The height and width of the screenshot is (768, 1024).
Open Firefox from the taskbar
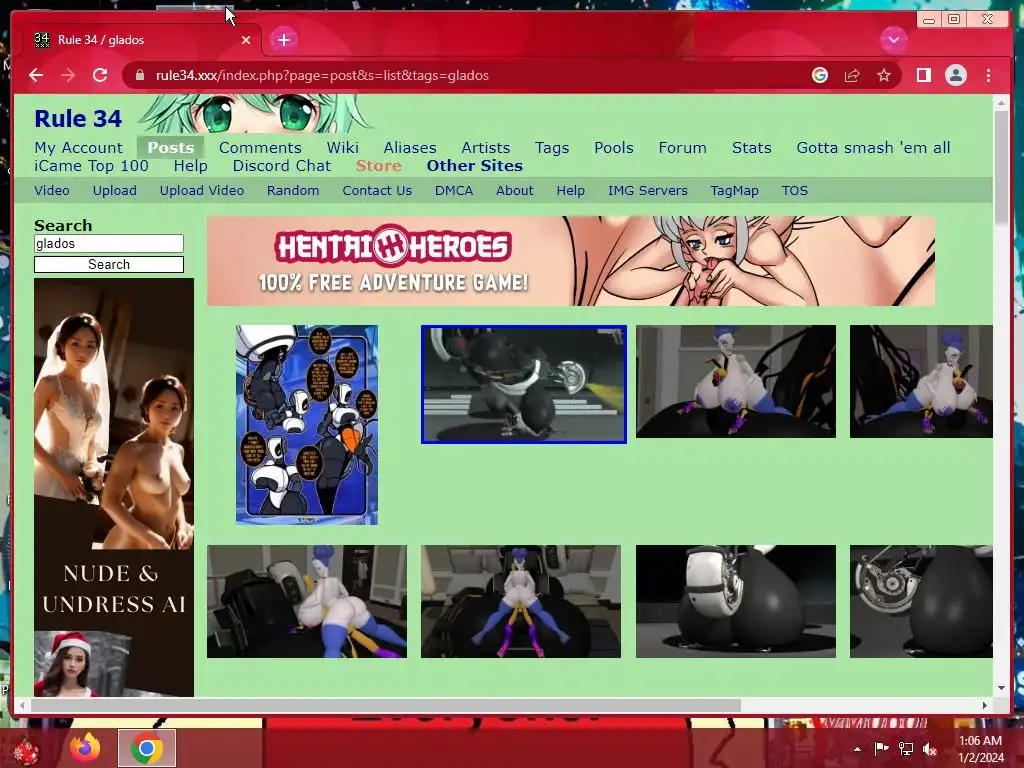[85, 748]
